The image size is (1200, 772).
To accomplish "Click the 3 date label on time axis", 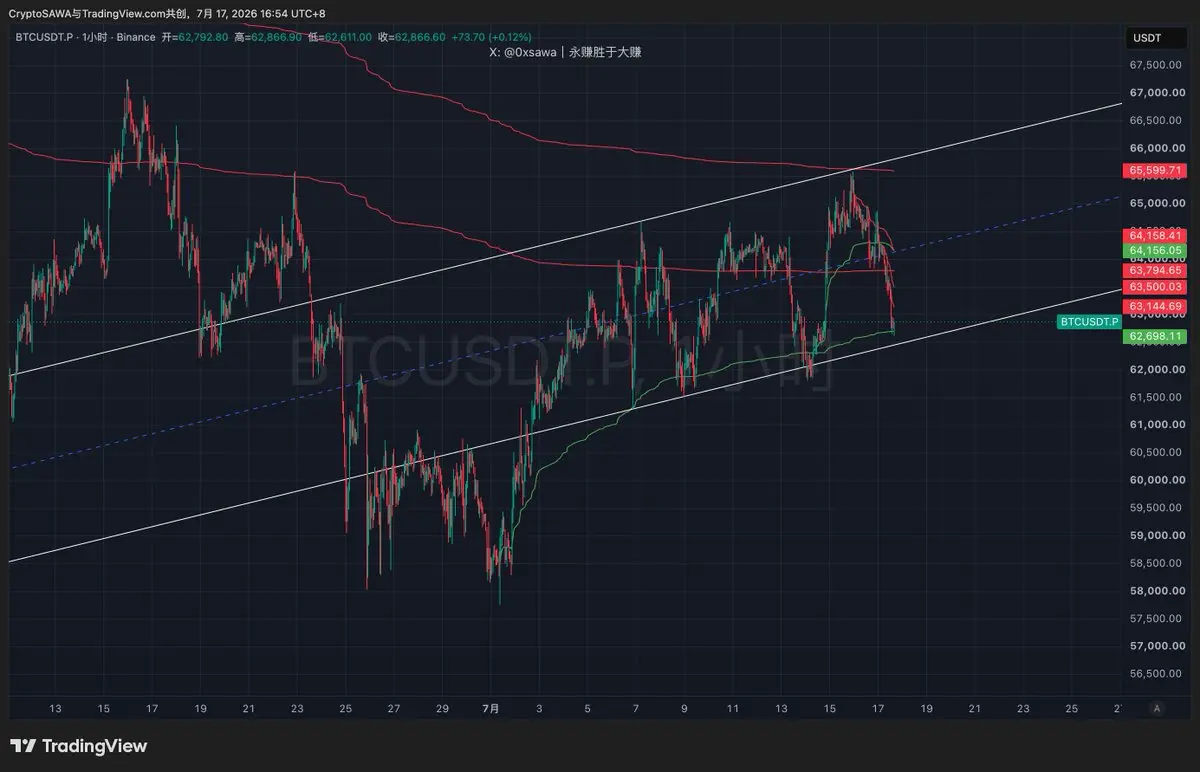I will coord(539,709).
